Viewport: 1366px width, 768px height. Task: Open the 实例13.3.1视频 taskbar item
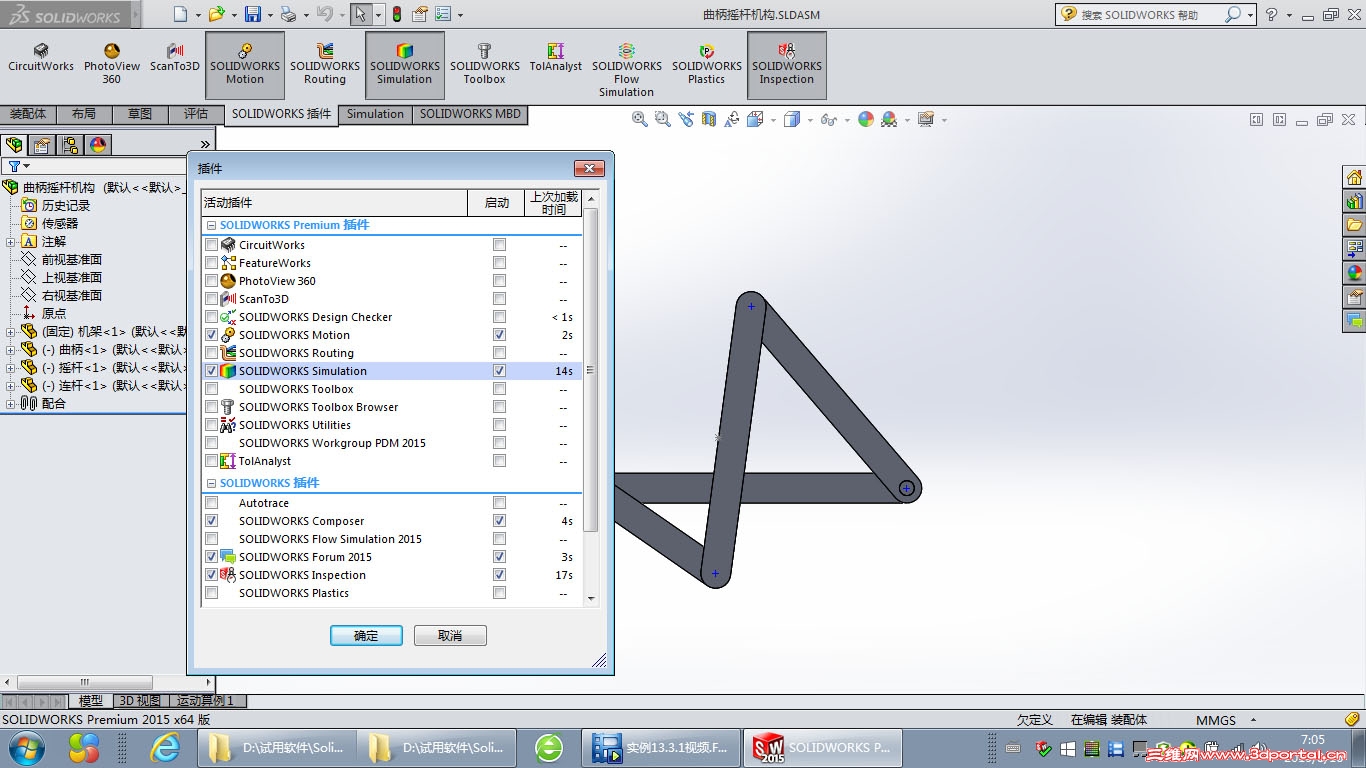[x=662, y=747]
